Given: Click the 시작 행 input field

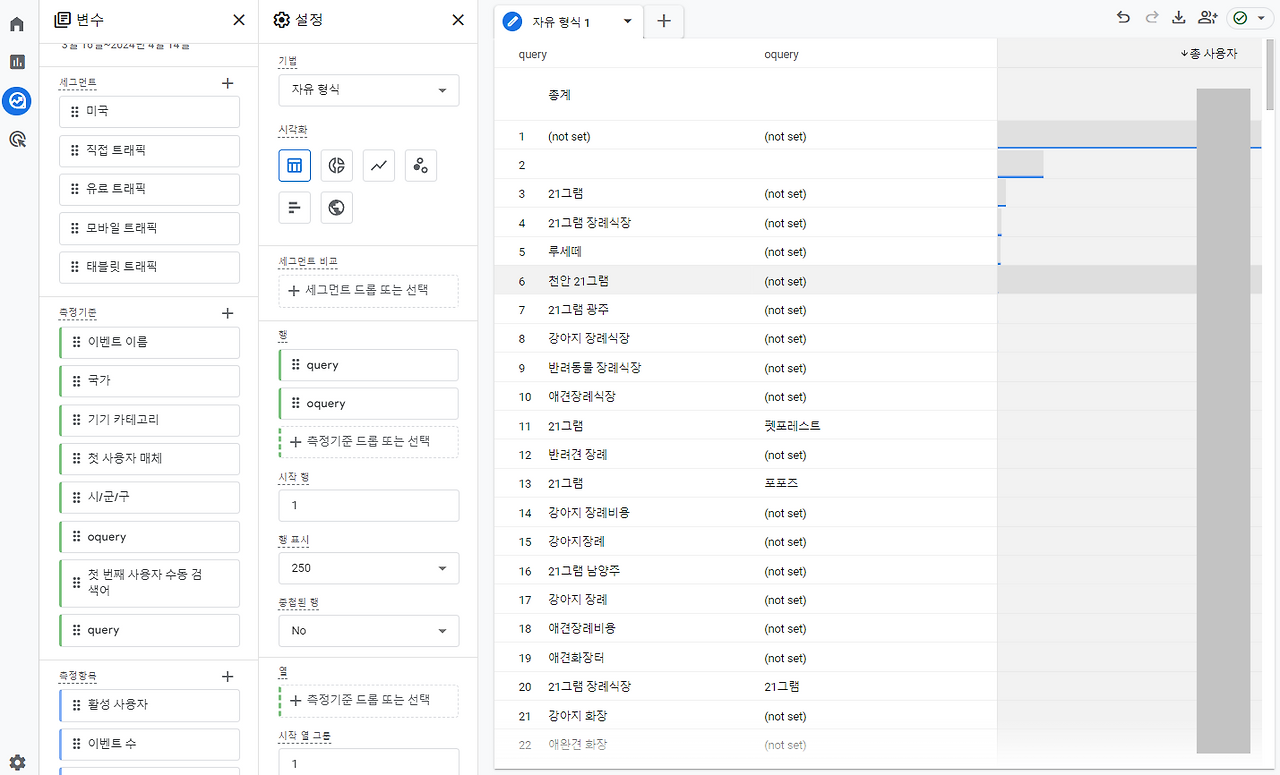Looking at the screenshot, I should 368,505.
